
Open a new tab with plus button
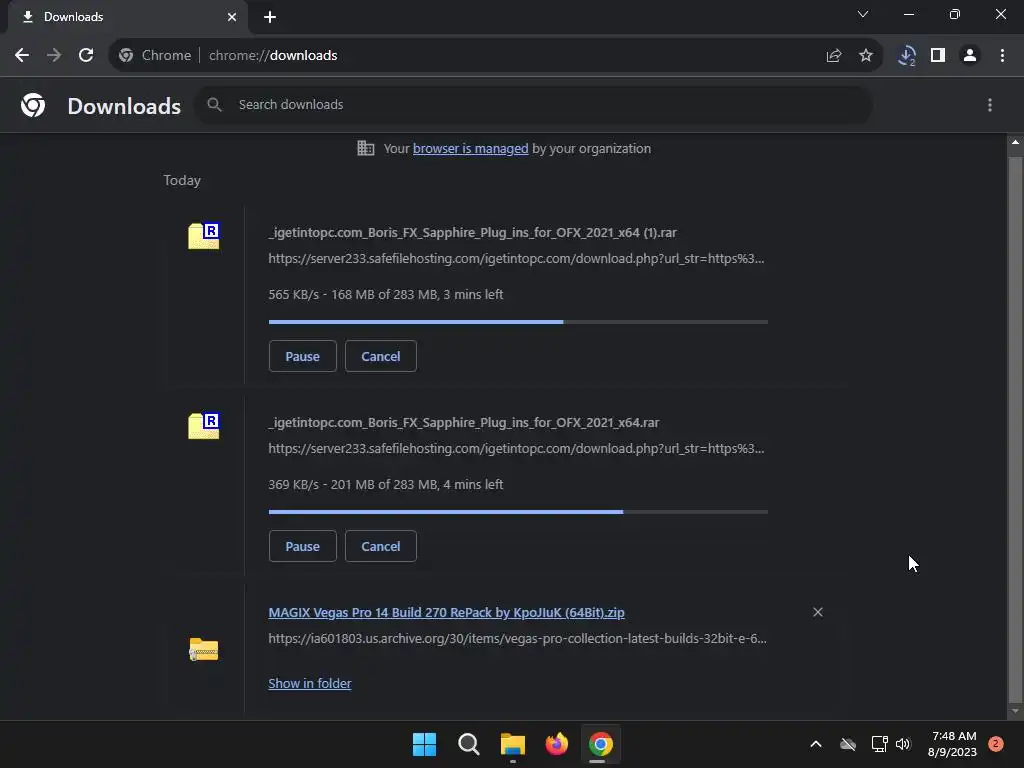pos(270,17)
